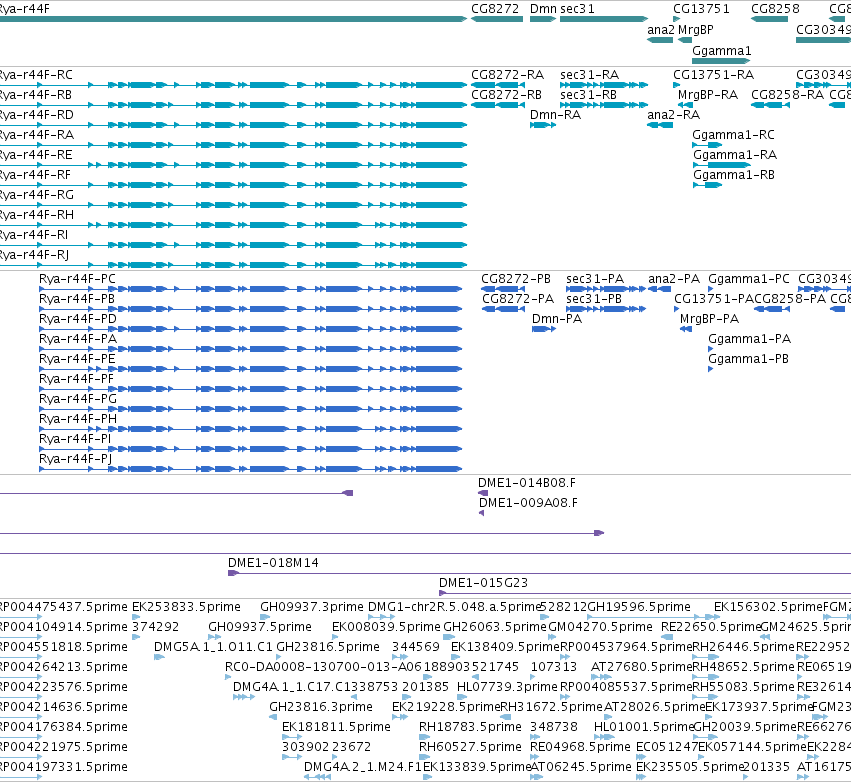
Task: Click the sec31-PA protein label
Action: point(595,279)
